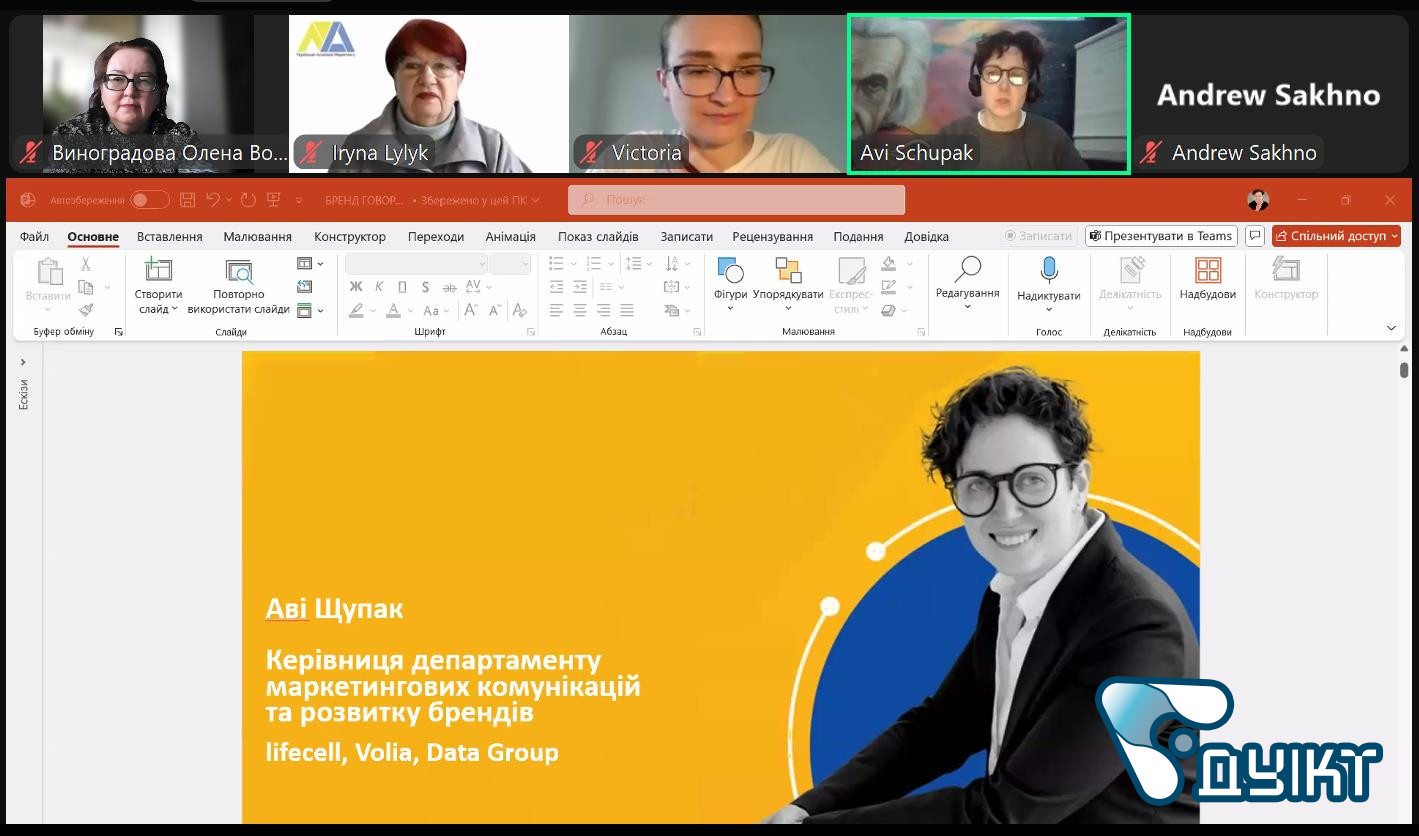Open the font size combo box
1419x836 pixels.
click(x=510, y=264)
